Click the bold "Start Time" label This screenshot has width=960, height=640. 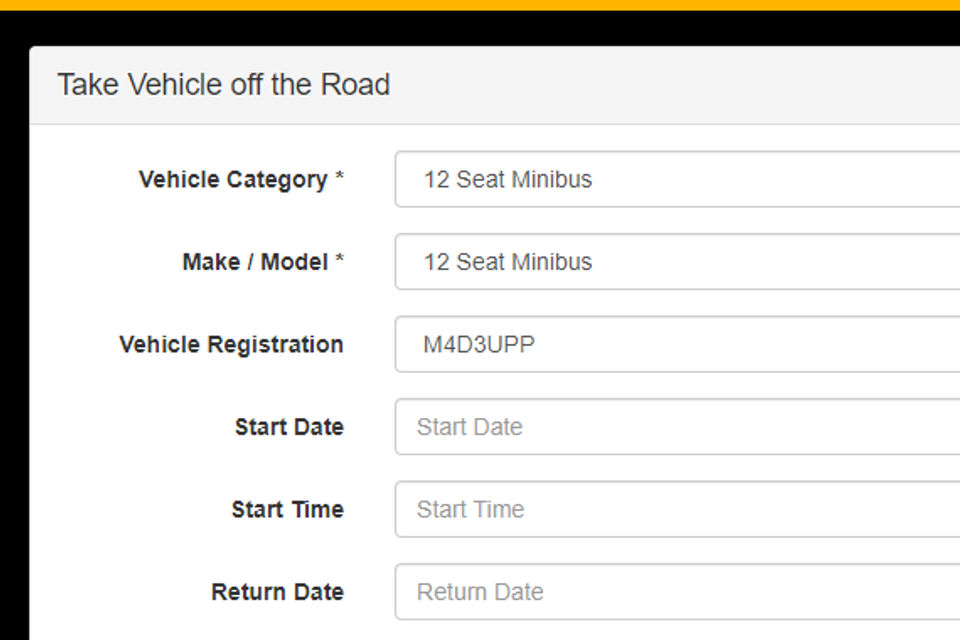(287, 509)
